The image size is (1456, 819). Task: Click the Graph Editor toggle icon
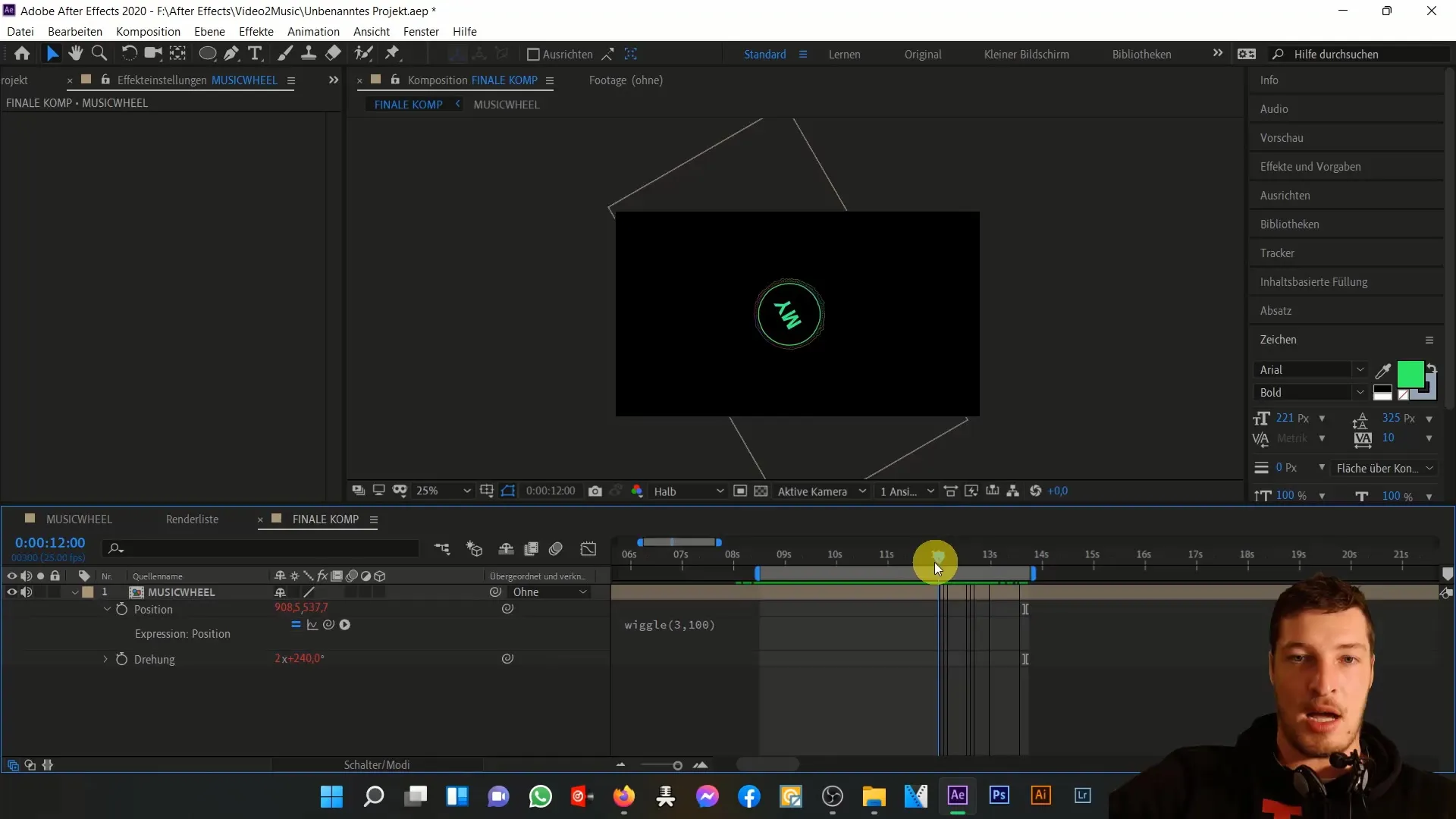point(589,548)
